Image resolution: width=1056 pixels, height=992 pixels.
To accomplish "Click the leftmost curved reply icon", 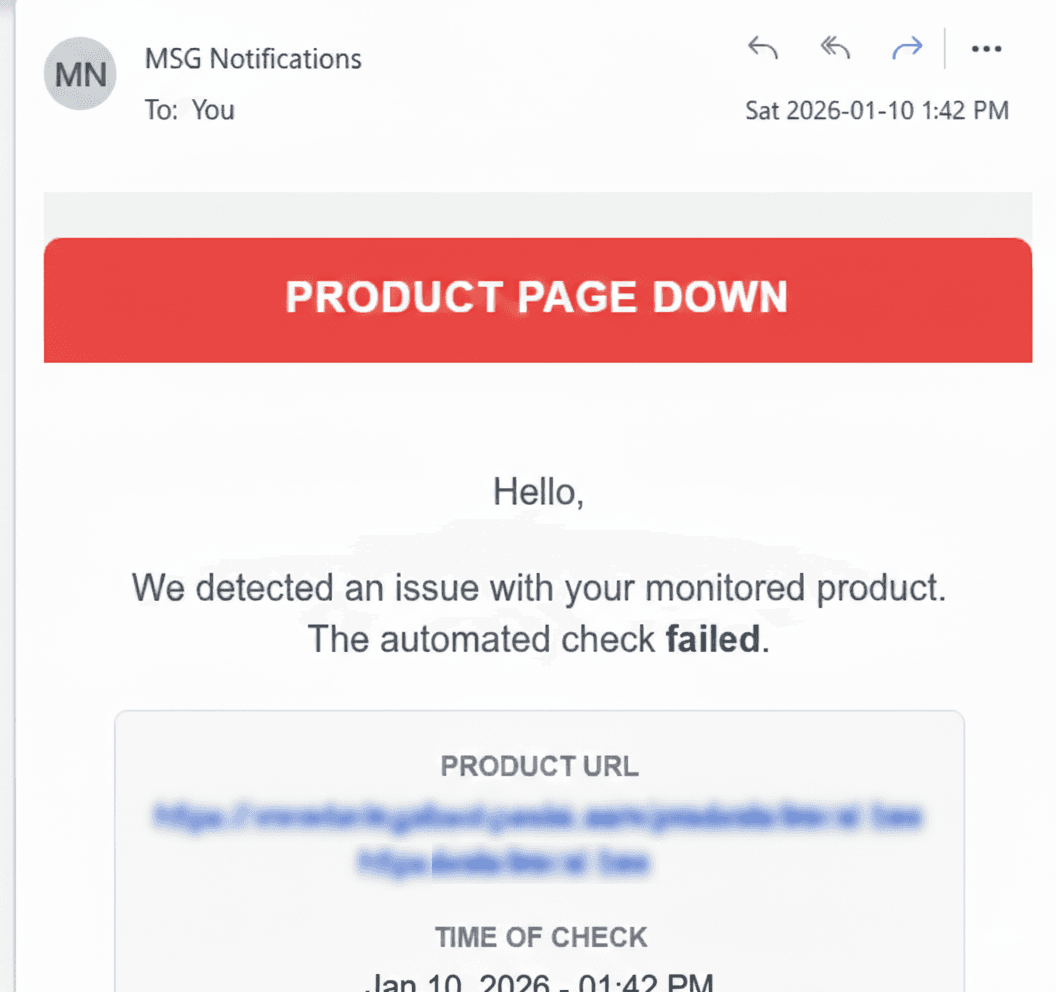I will [x=762, y=48].
